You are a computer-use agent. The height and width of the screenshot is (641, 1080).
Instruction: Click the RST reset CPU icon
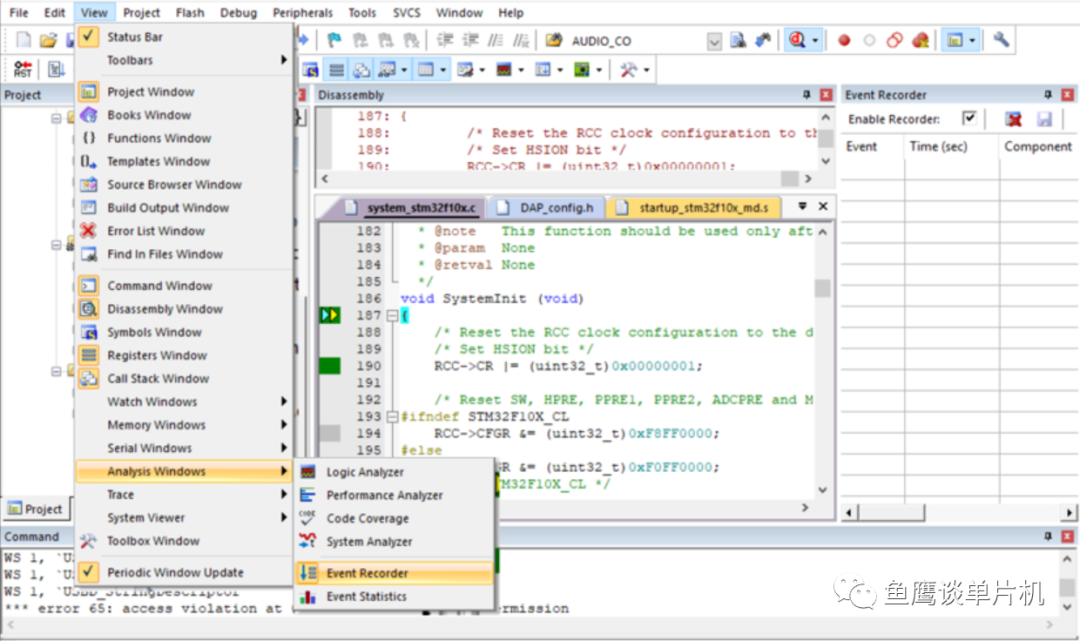coord(23,69)
